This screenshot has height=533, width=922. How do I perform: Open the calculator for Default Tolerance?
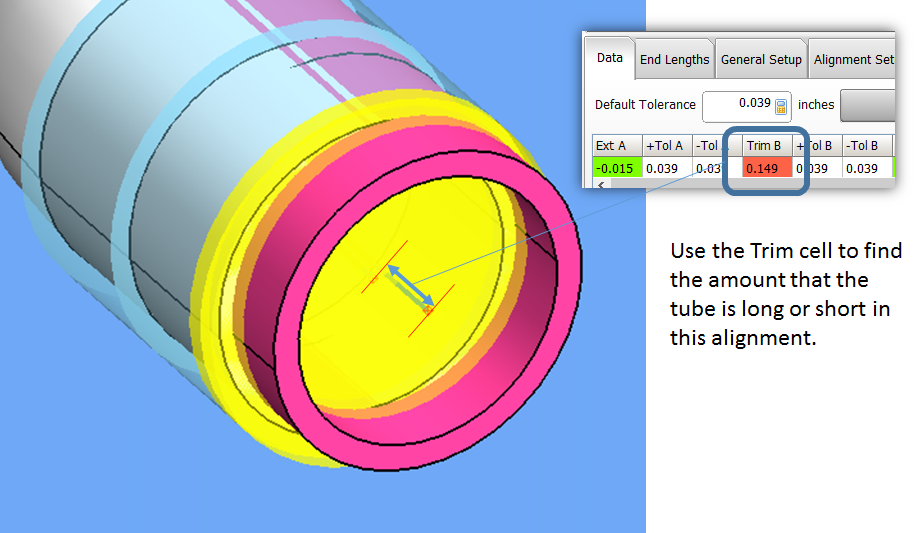[x=782, y=106]
